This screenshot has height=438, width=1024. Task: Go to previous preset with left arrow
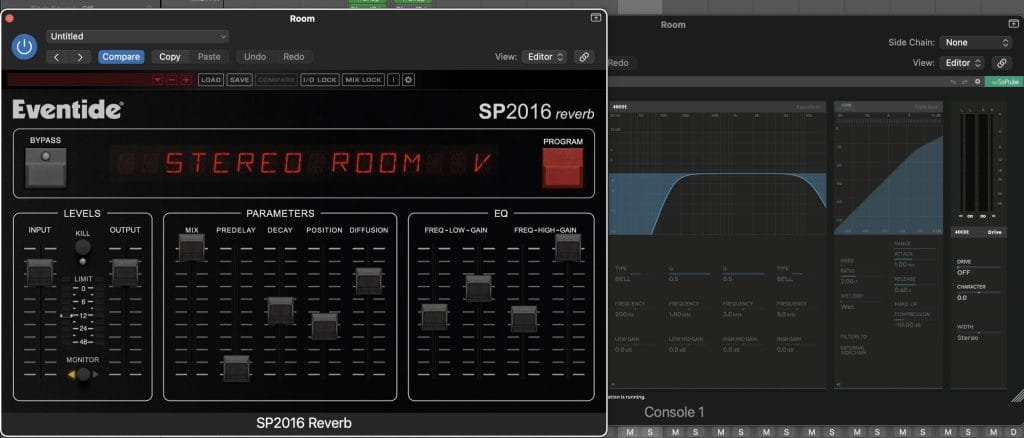[57, 57]
